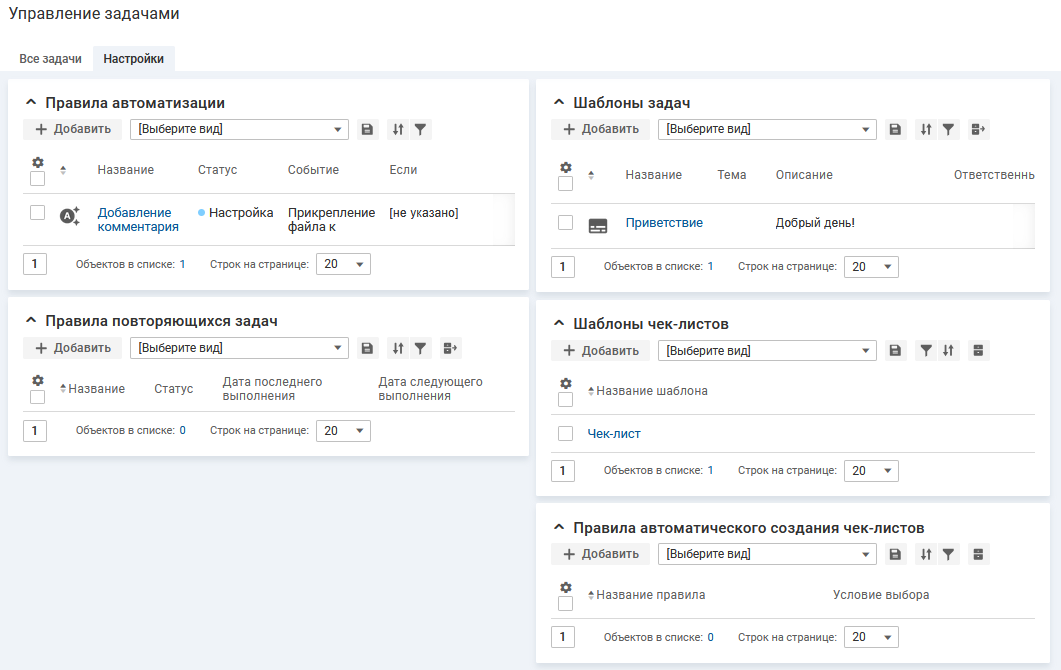Open filter icon in Шаблоны задач panel

click(948, 129)
